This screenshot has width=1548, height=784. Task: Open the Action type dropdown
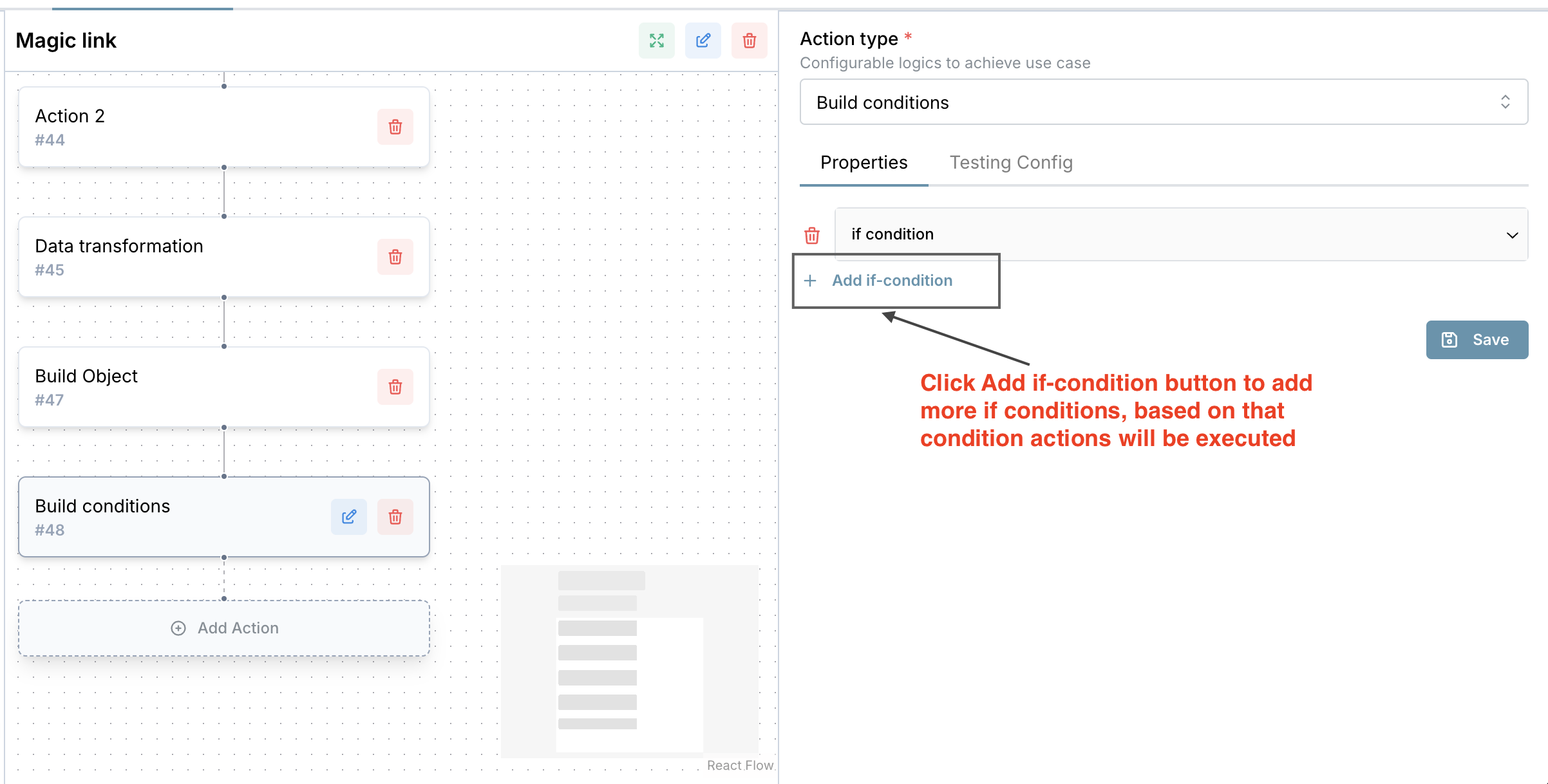coord(1163,102)
